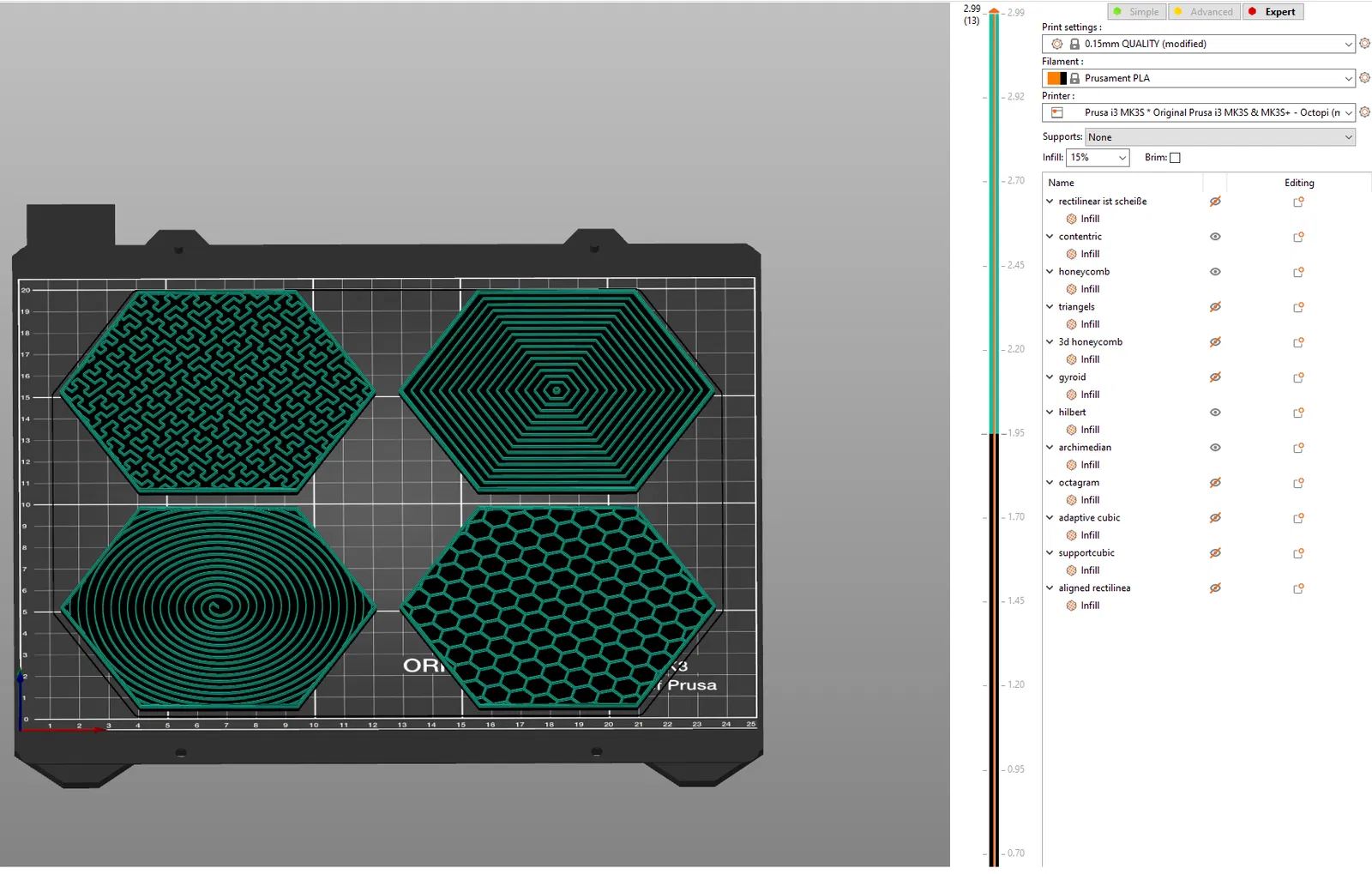Image resolution: width=1372 pixels, height=874 pixels.
Task: Select the Archimedean spiral hexagon on the bed
Action: pos(220,608)
